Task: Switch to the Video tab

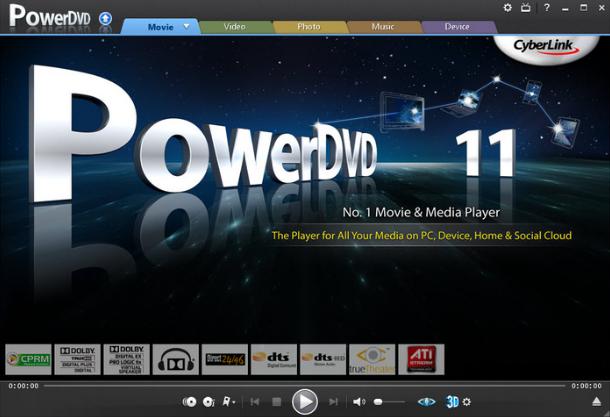Action: pyautogui.click(x=235, y=27)
